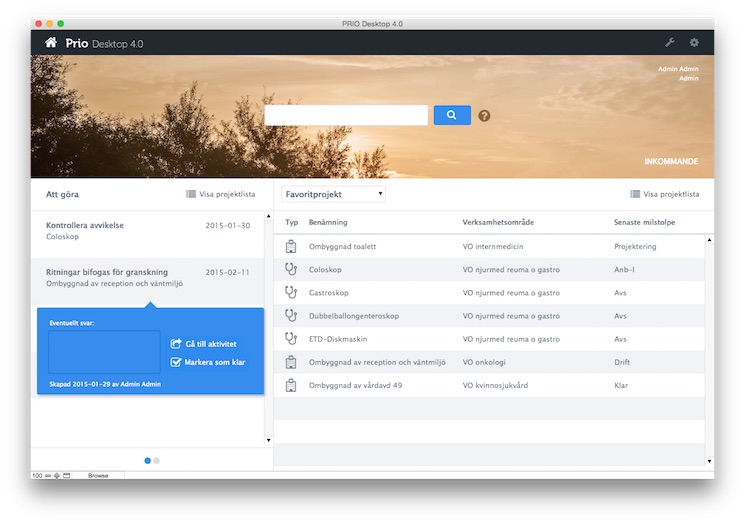
Task: Sort by Senaste milstolpe column header
Action: coord(644,222)
